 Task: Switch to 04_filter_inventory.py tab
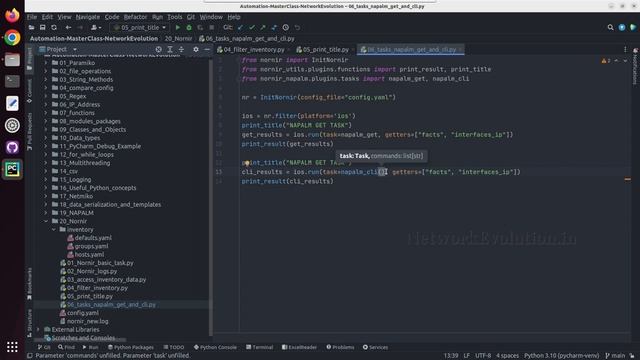point(253,49)
